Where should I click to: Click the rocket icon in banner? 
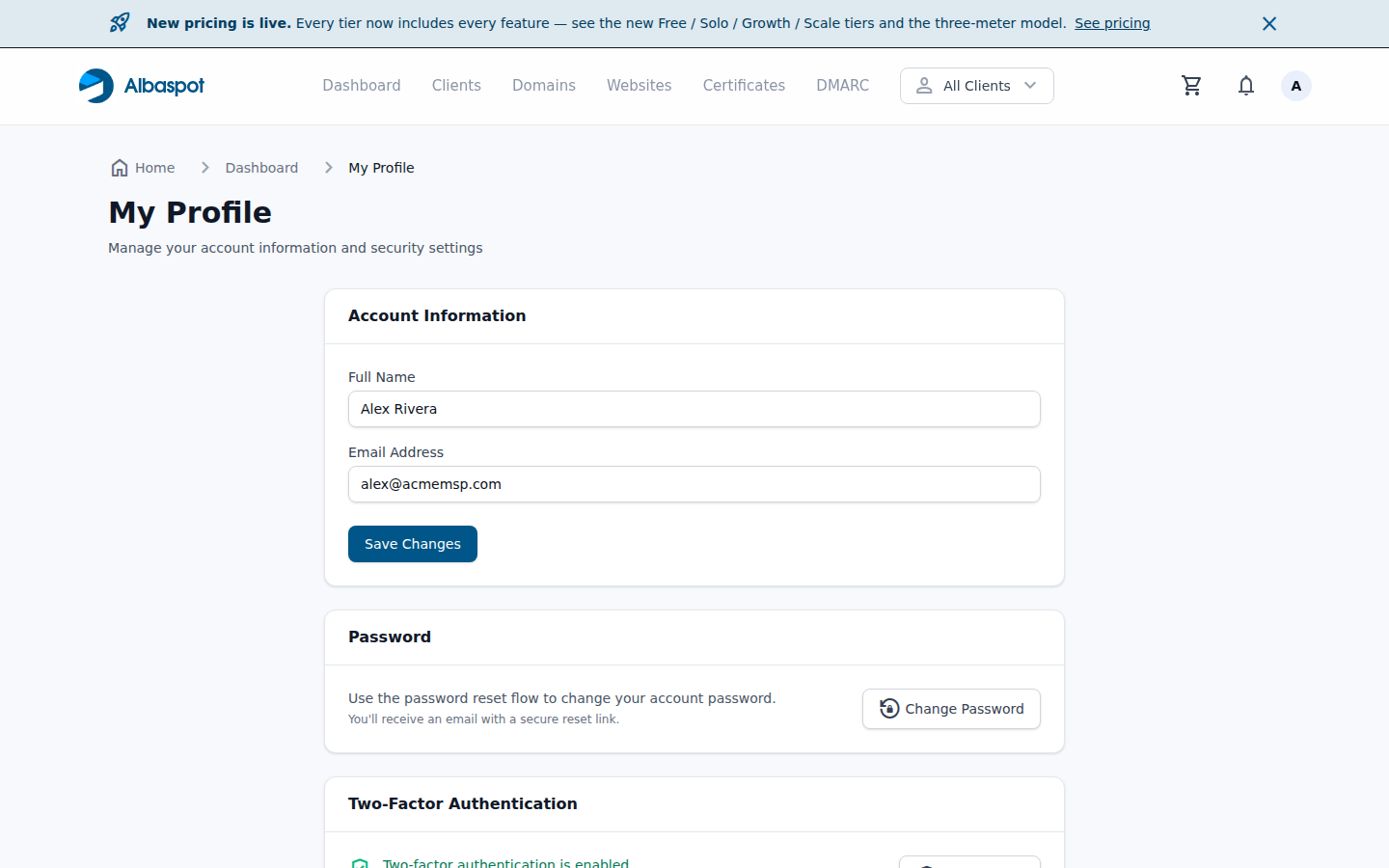click(x=120, y=23)
